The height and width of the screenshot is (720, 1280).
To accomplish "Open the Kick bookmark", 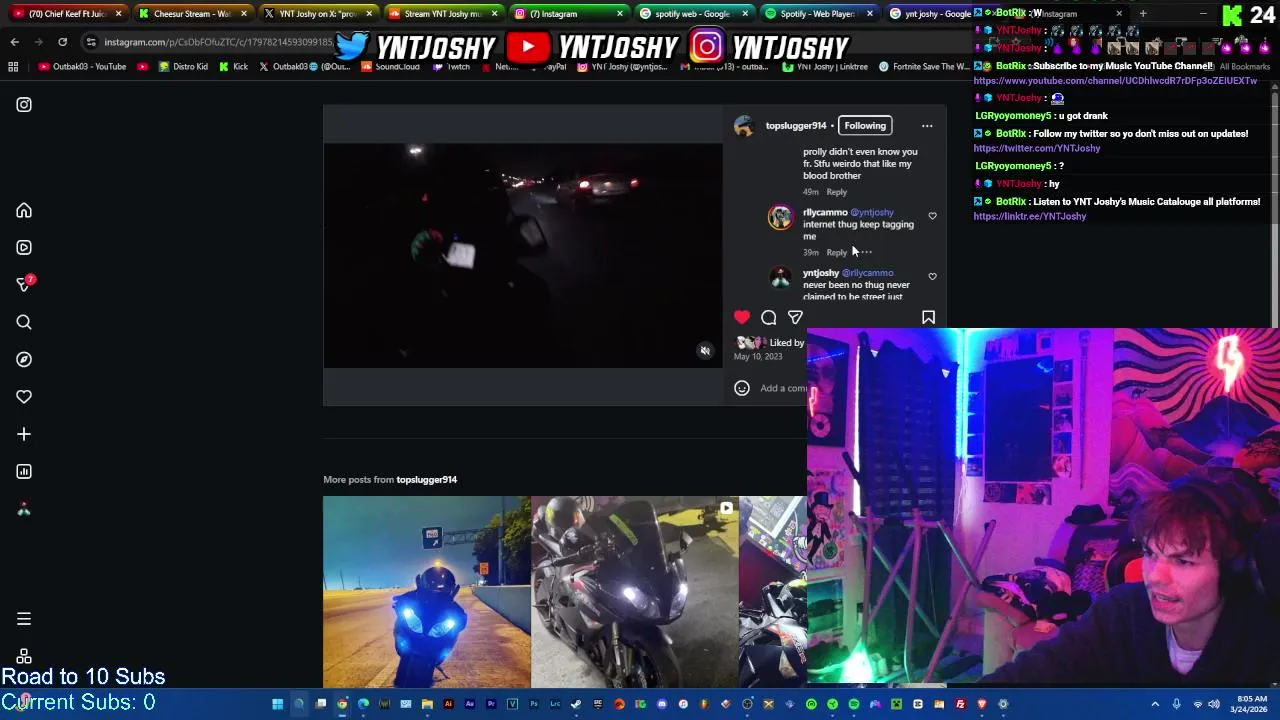I will click(x=233, y=67).
